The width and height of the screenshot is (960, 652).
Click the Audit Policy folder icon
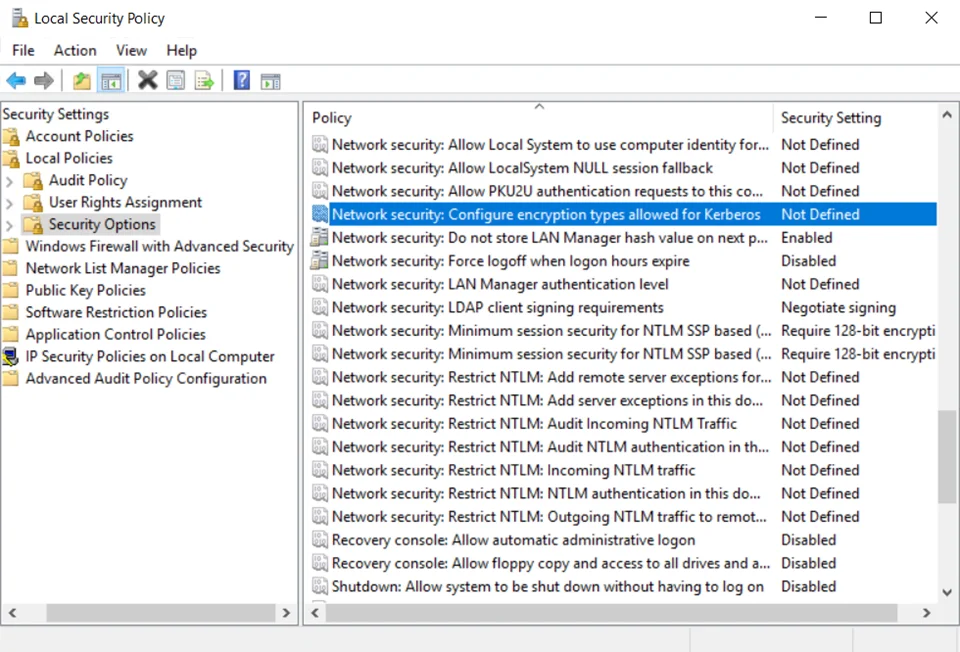[33, 181]
